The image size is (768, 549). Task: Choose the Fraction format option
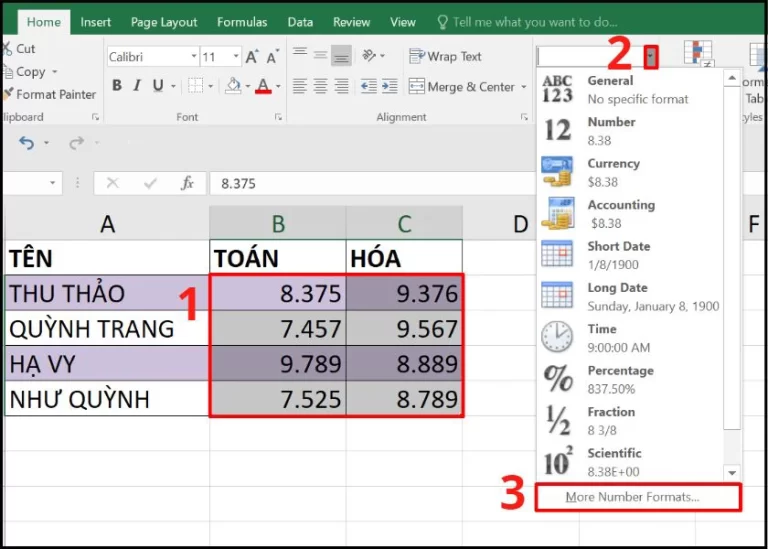[x=630, y=420]
